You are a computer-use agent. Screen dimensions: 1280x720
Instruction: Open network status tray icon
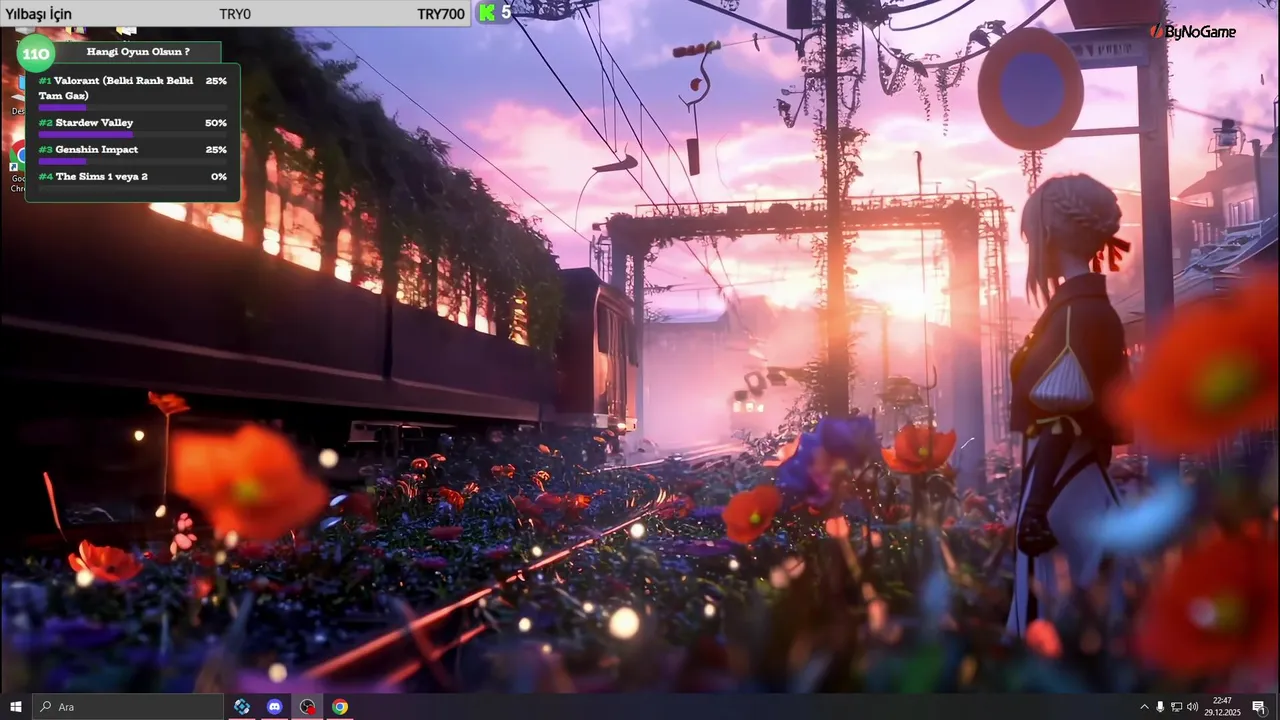pyautogui.click(x=1176, y=707)
